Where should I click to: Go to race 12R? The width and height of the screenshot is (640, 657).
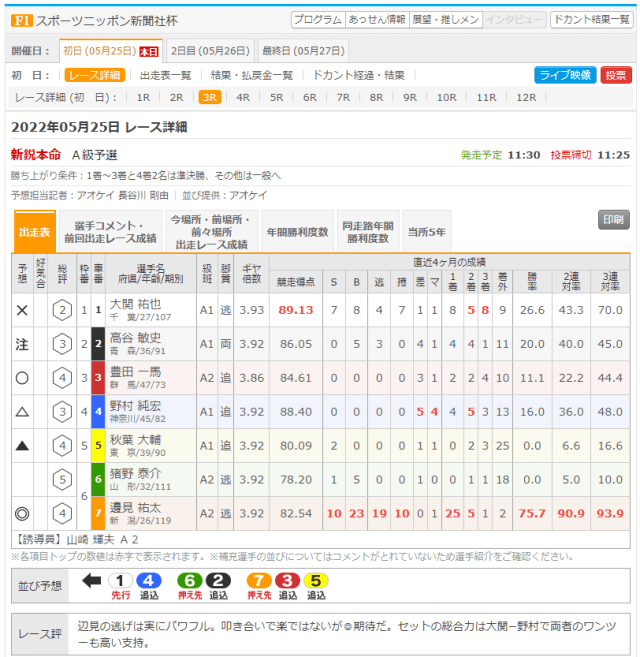pos(526,98)
